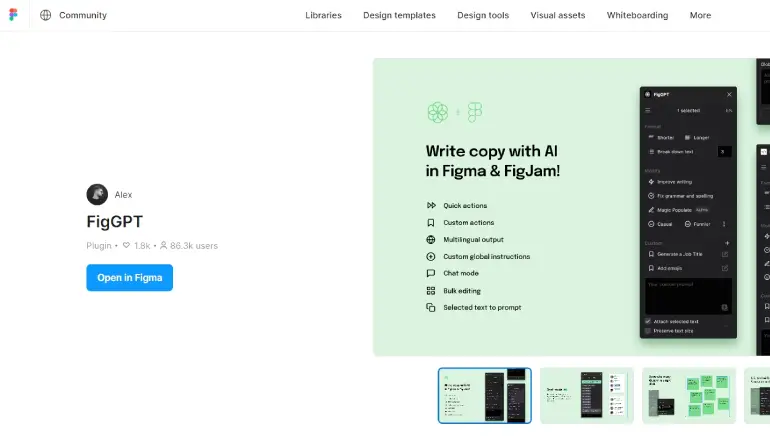The image size is (770, 440).
Task: Toggle the Attach selected text checkbox
Action: 648,321
